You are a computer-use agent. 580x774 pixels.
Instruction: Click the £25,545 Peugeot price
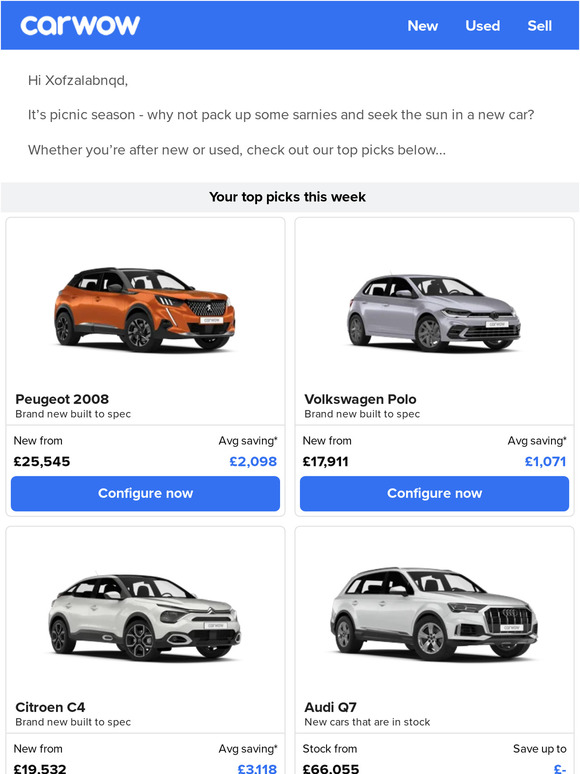[42, 462]
